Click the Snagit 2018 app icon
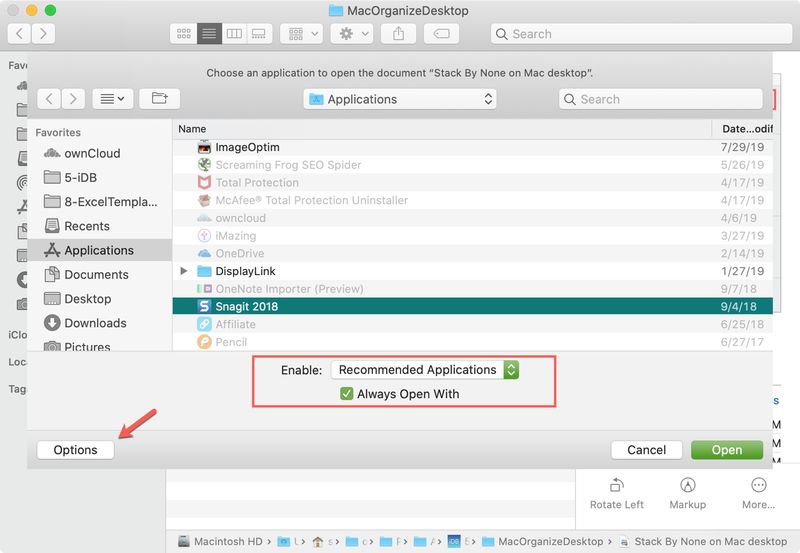Viewport: 800px width, 553px height. pos(204,306)
